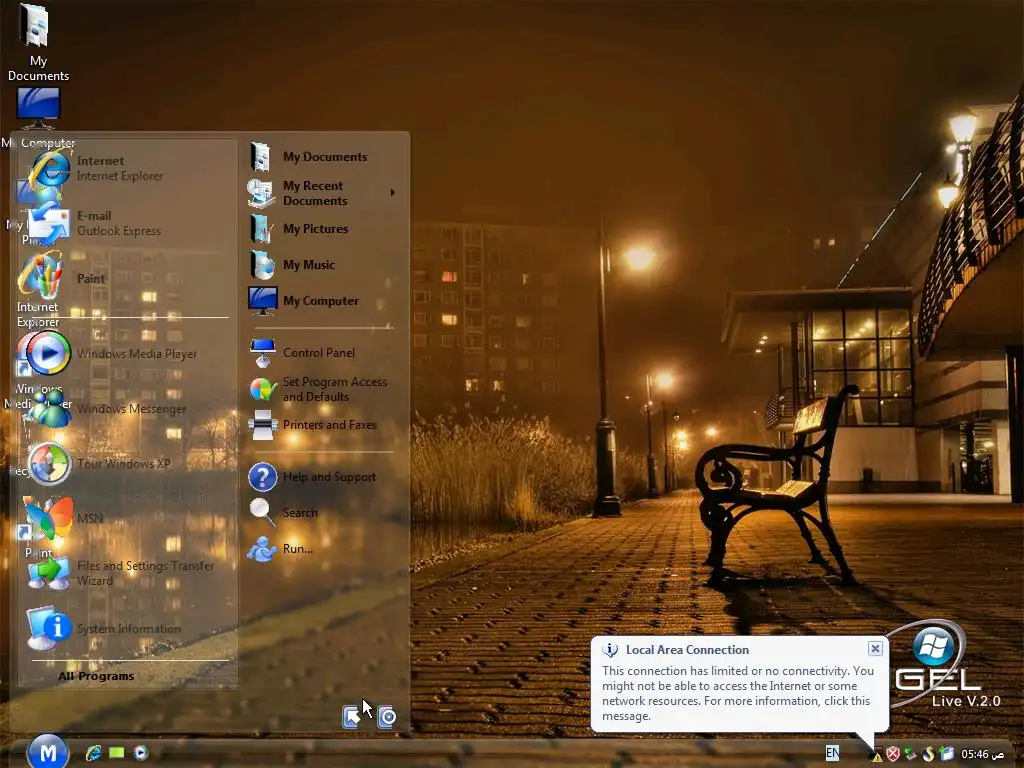Open Windows Messenger entry
The width and height of the screenshot is (1024, 768).
point(127,409)
